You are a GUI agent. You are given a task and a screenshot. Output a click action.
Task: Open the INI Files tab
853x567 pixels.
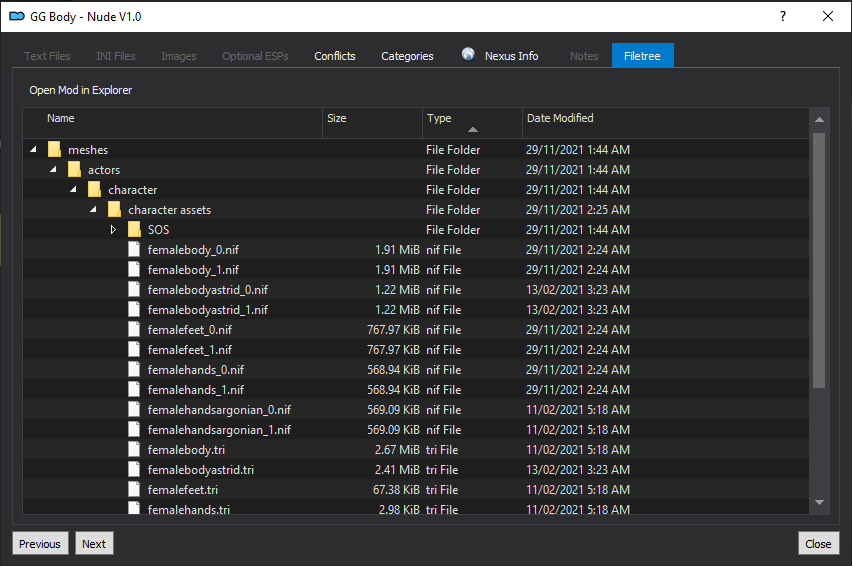coord(116,56)
